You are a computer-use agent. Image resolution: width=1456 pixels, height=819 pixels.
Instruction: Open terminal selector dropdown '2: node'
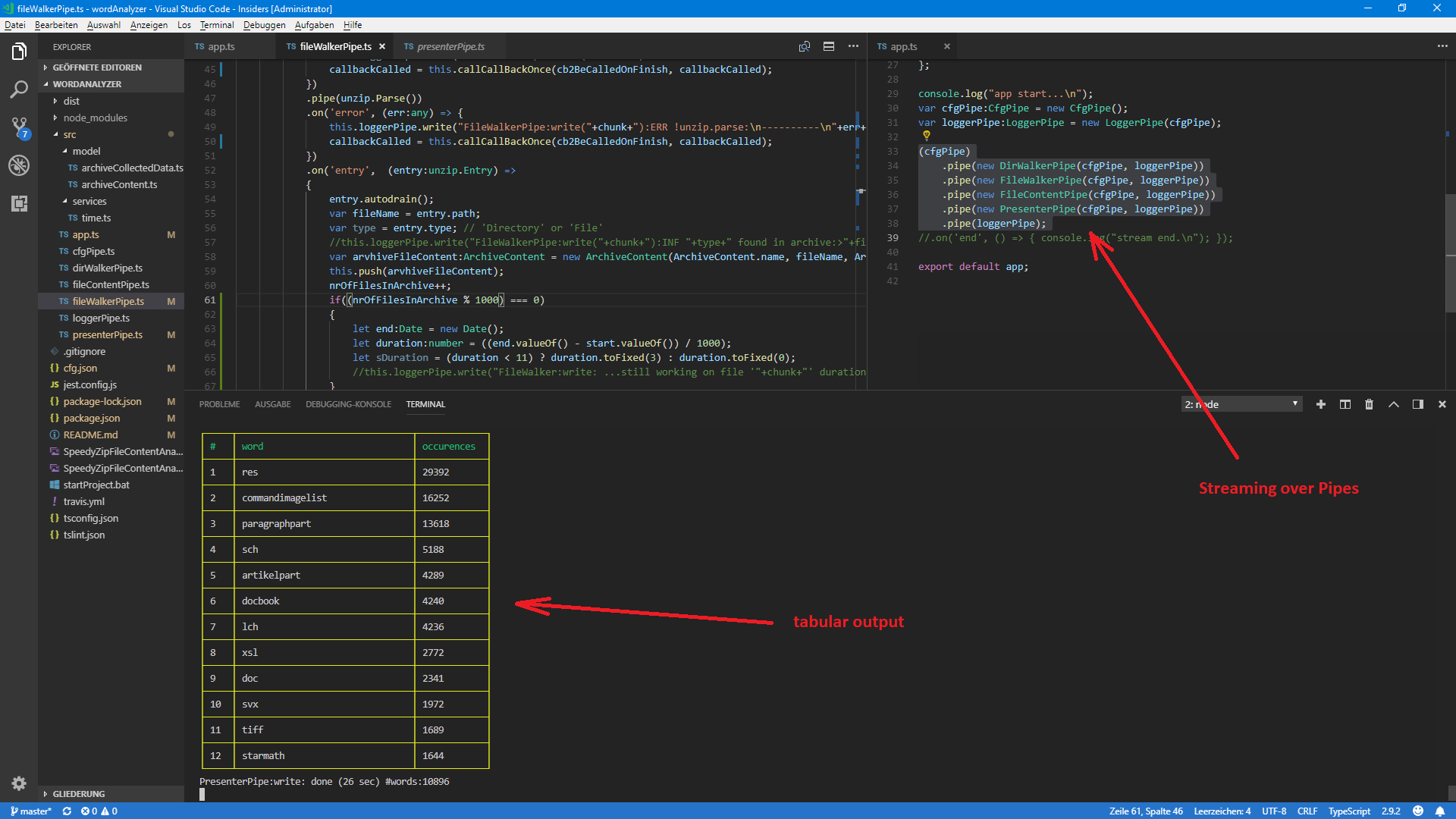pos(1241,404)
